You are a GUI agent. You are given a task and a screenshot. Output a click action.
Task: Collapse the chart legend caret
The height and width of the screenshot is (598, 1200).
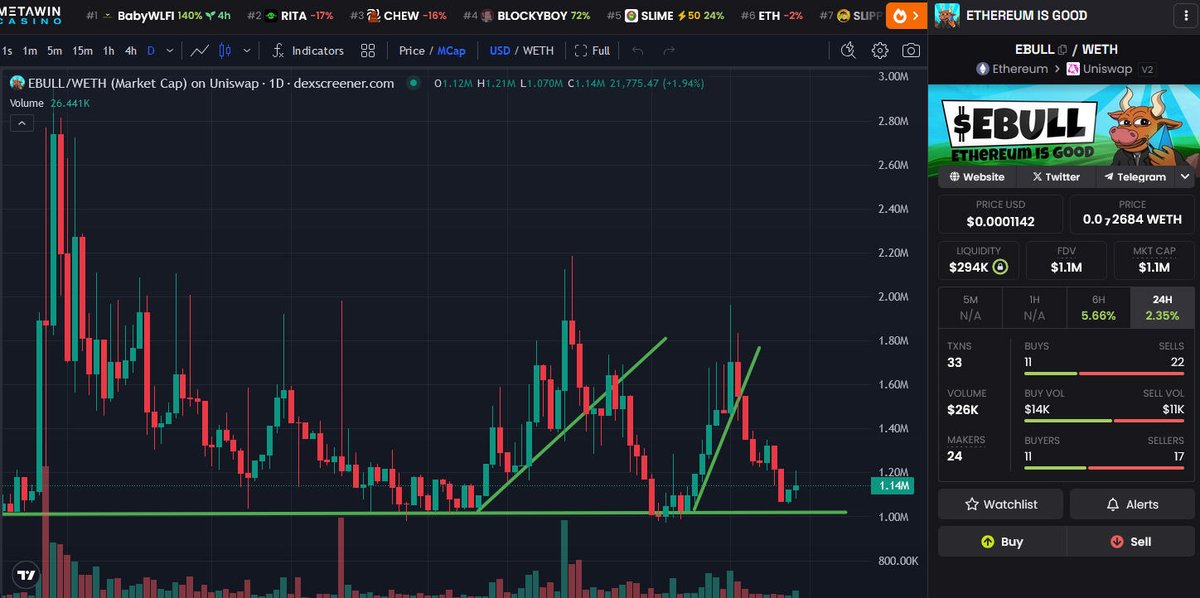tap(21, 123)
